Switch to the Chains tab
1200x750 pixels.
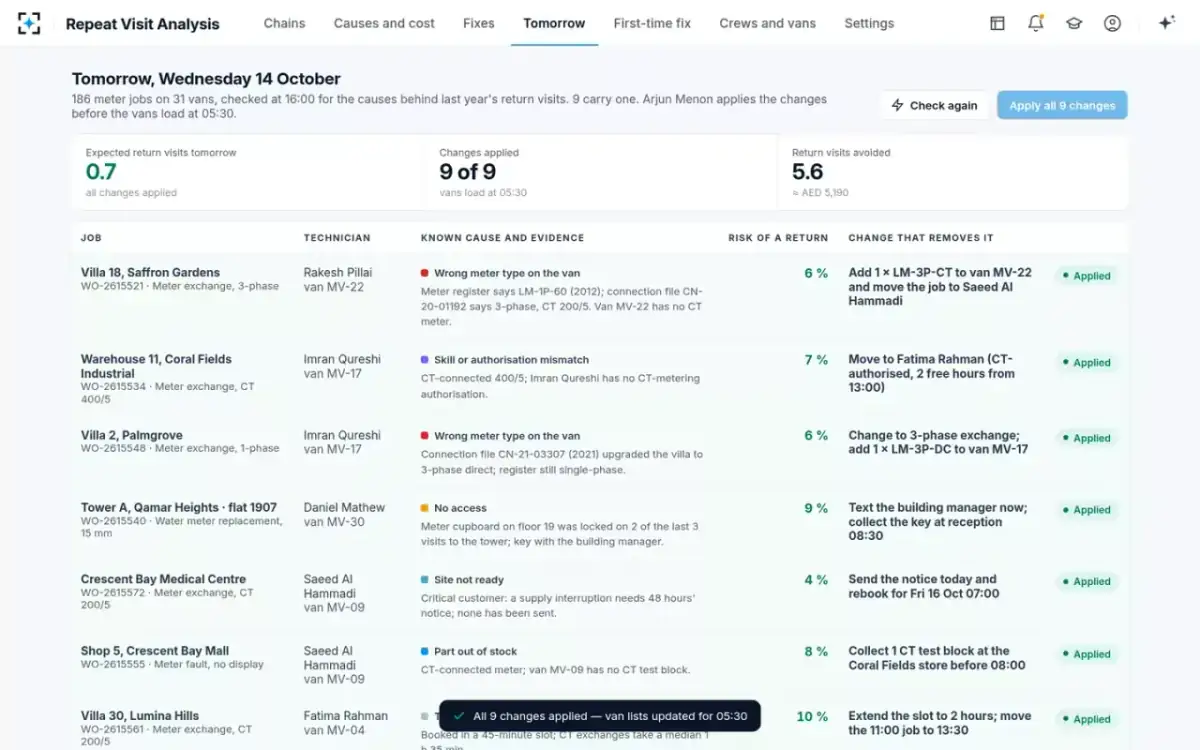click(284, 23)
